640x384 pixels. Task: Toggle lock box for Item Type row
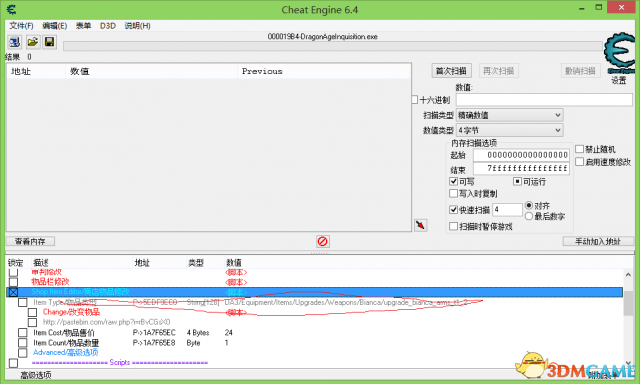(x=23, y=302)
